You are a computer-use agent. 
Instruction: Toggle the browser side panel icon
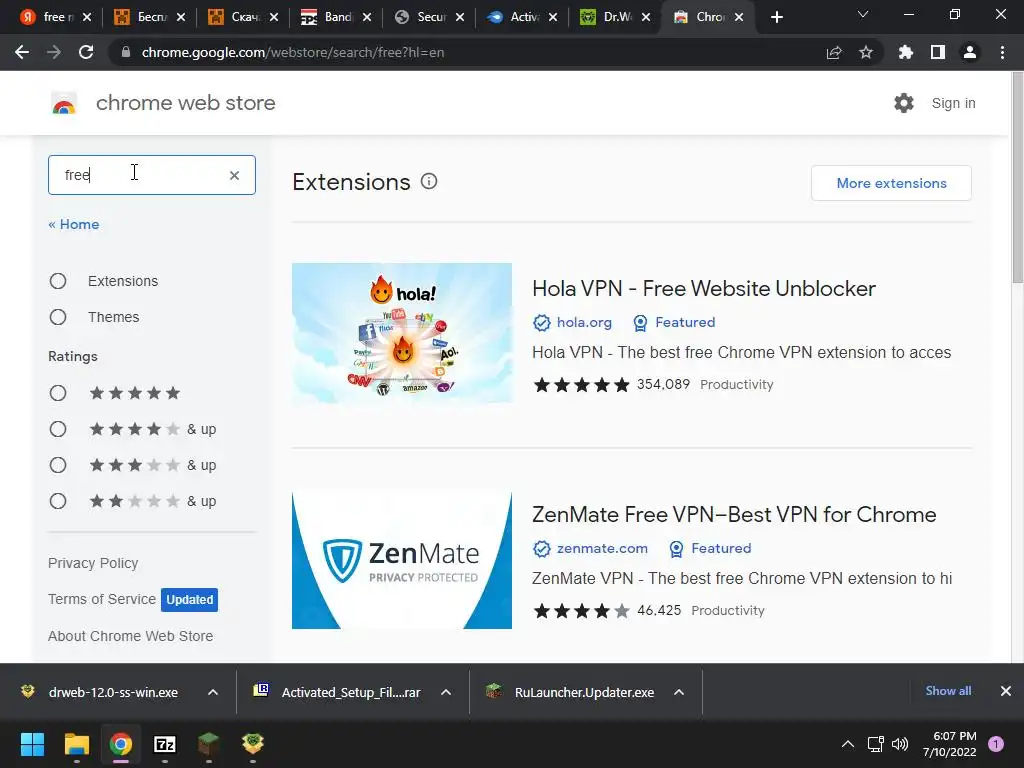(938, 52)
